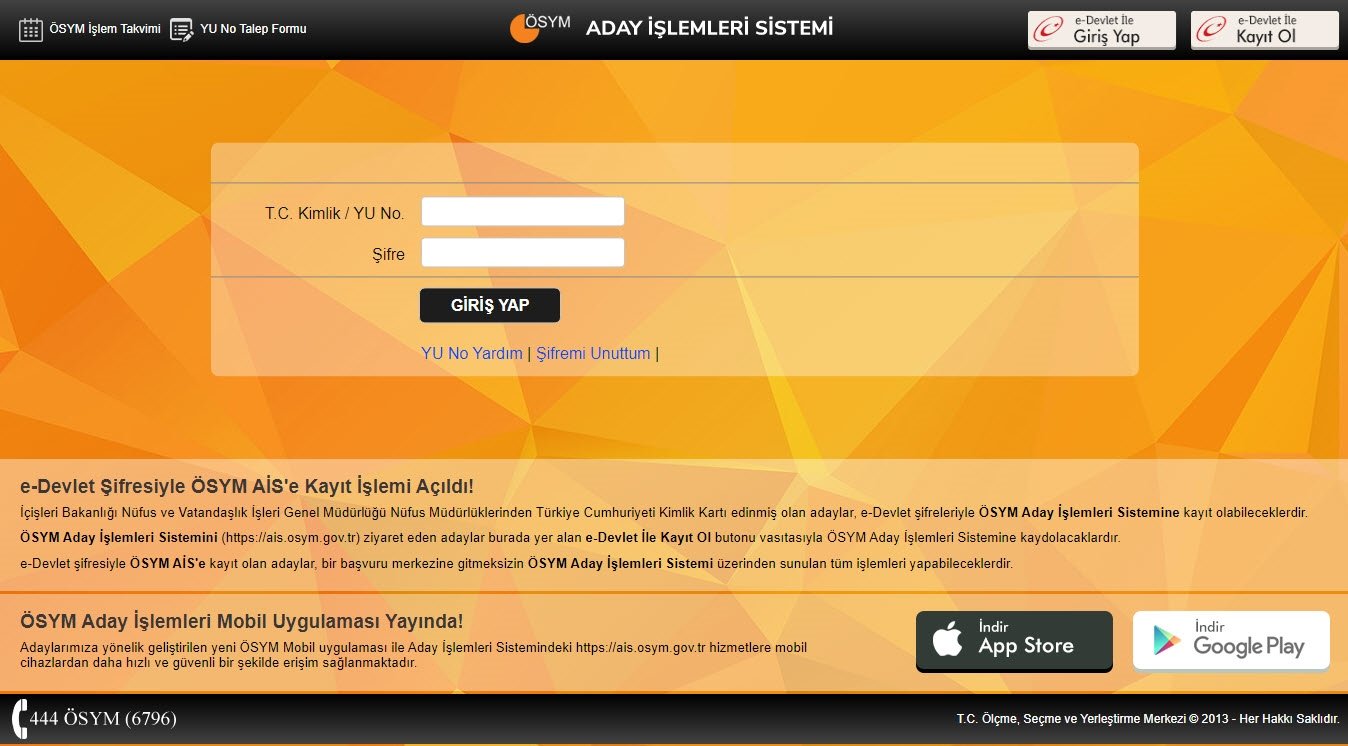
Task: Click the Google Play triangle logo
Action: pyautogui.click(x=1165, y=641)
